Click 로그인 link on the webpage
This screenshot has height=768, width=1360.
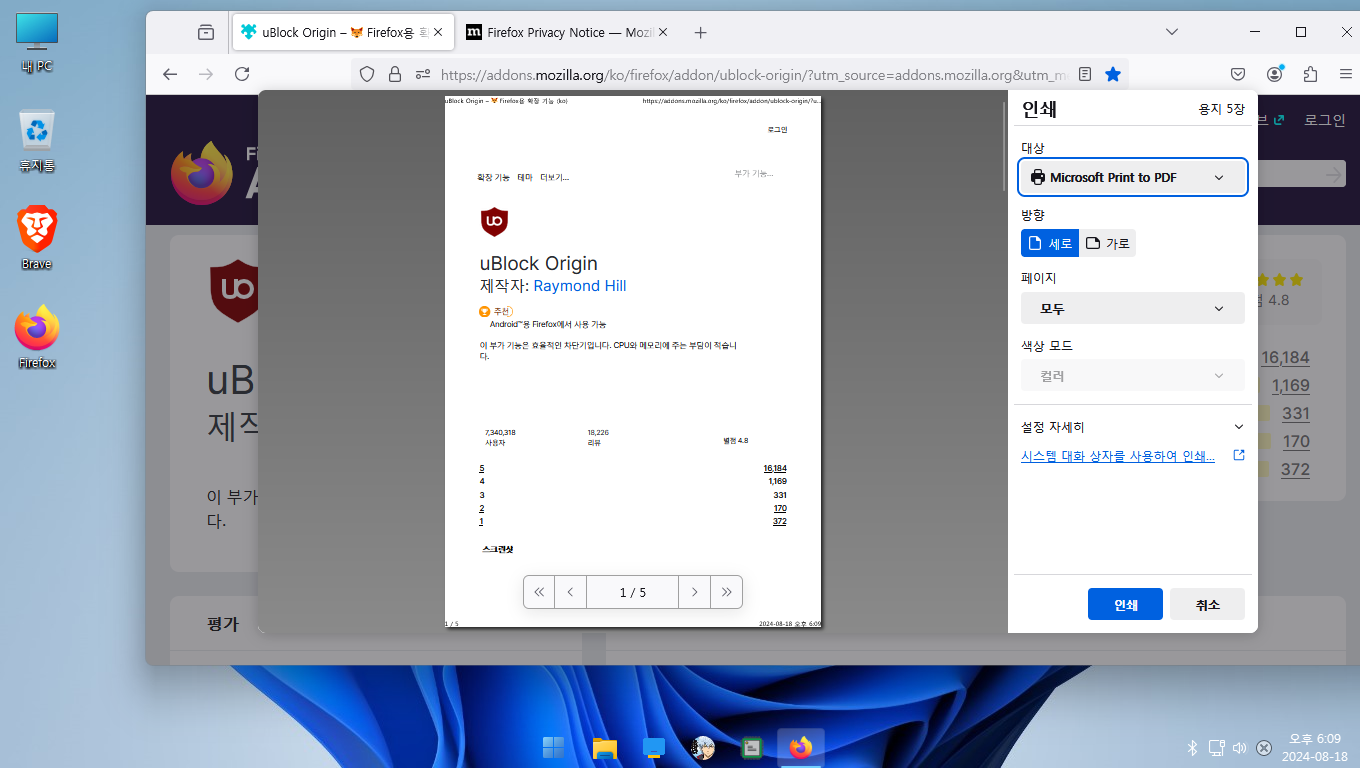1324,120
